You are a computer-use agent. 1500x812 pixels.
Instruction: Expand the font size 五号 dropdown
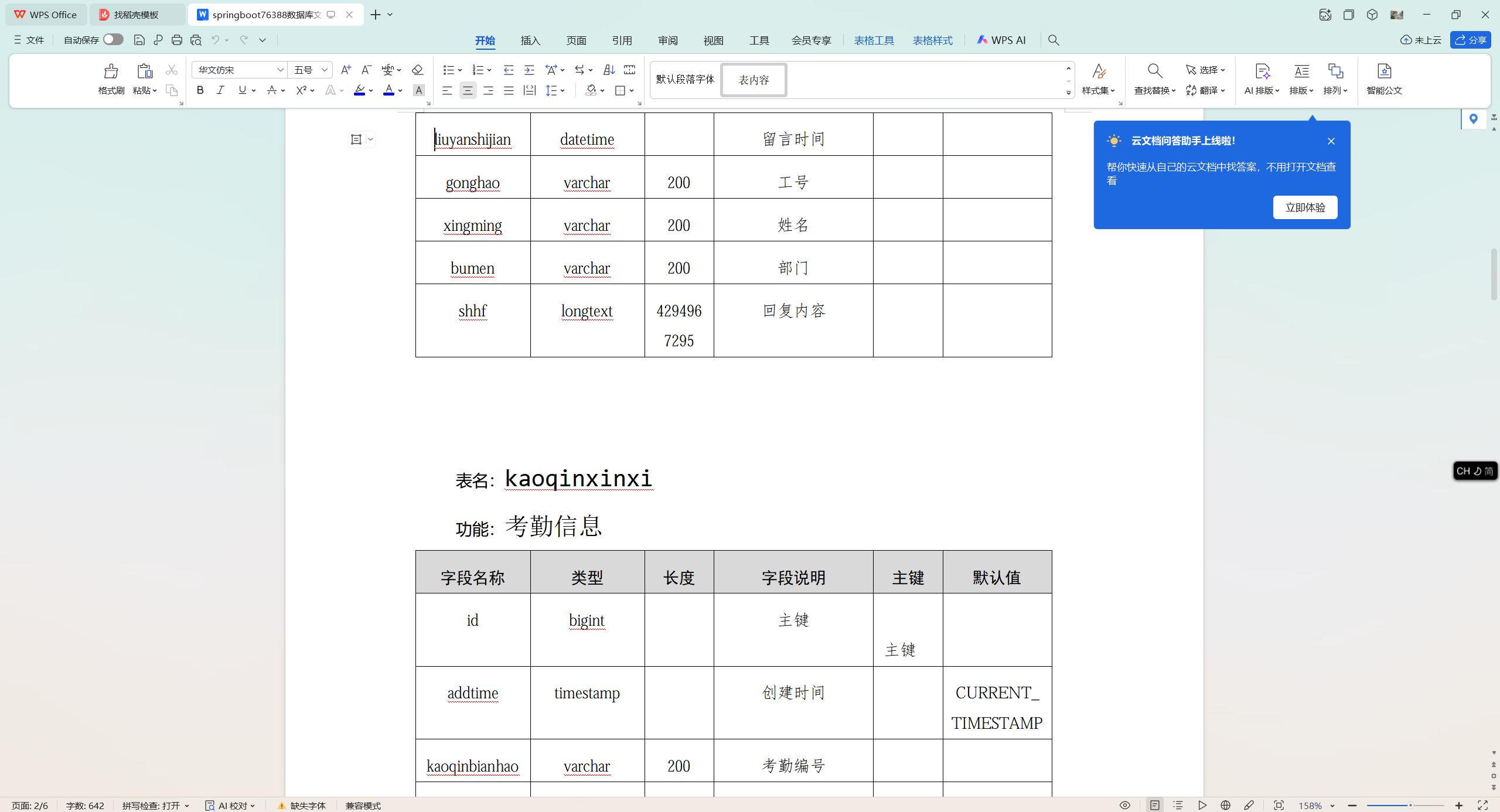pyautogui.click(x=325, y=70)
